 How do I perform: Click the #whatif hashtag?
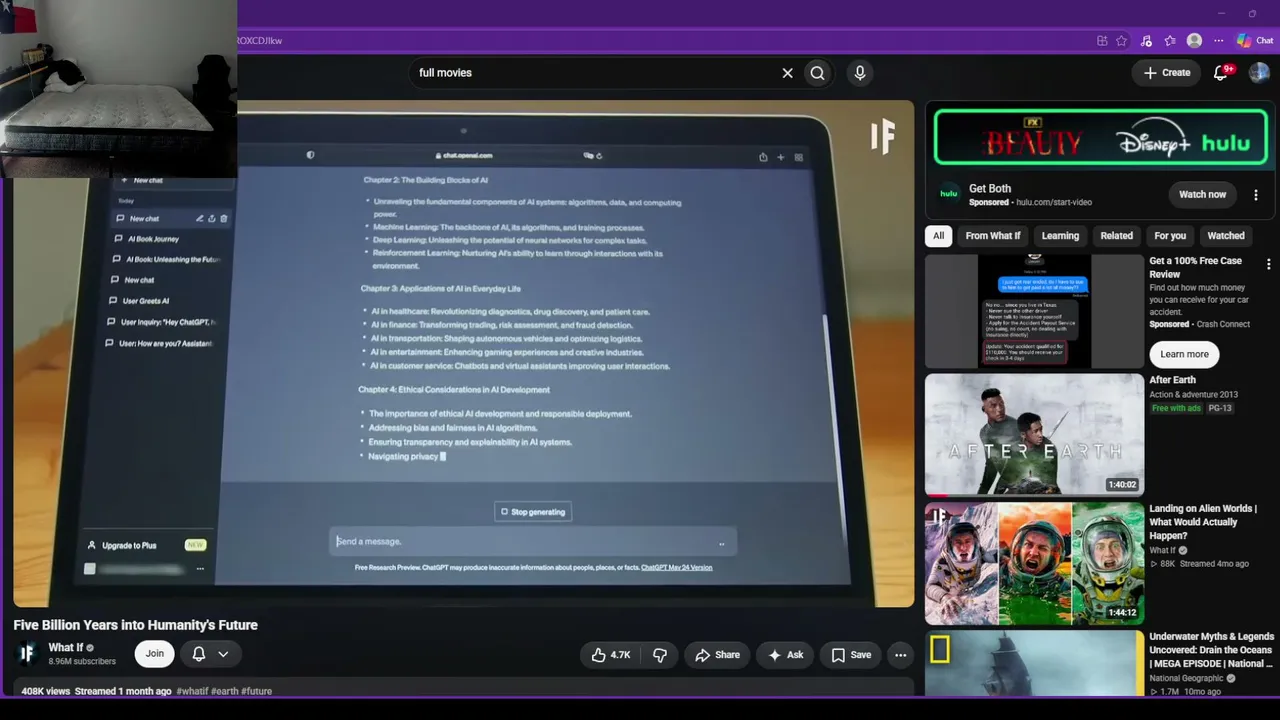[191, 691]
